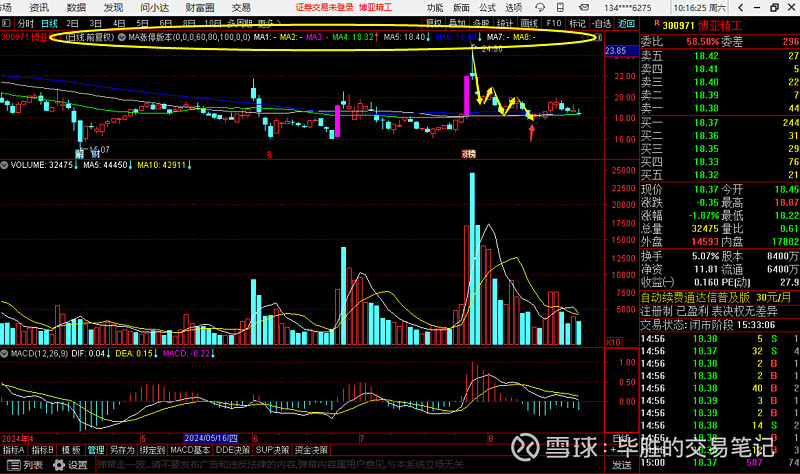Toggle the 自选 watchlist button
The height and width of the screenshot is (474, 800).
(601, 23)
